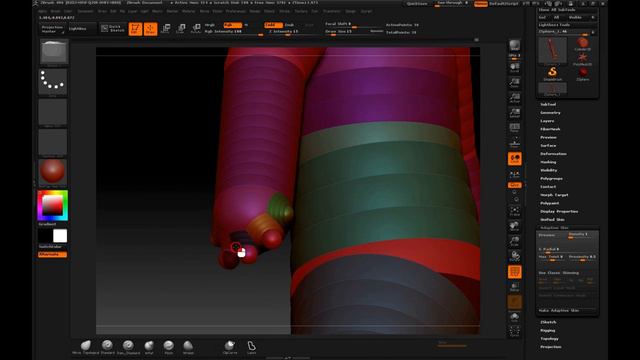
Task: Expand the Display Properties subpalette
Action: pos(559,211)
